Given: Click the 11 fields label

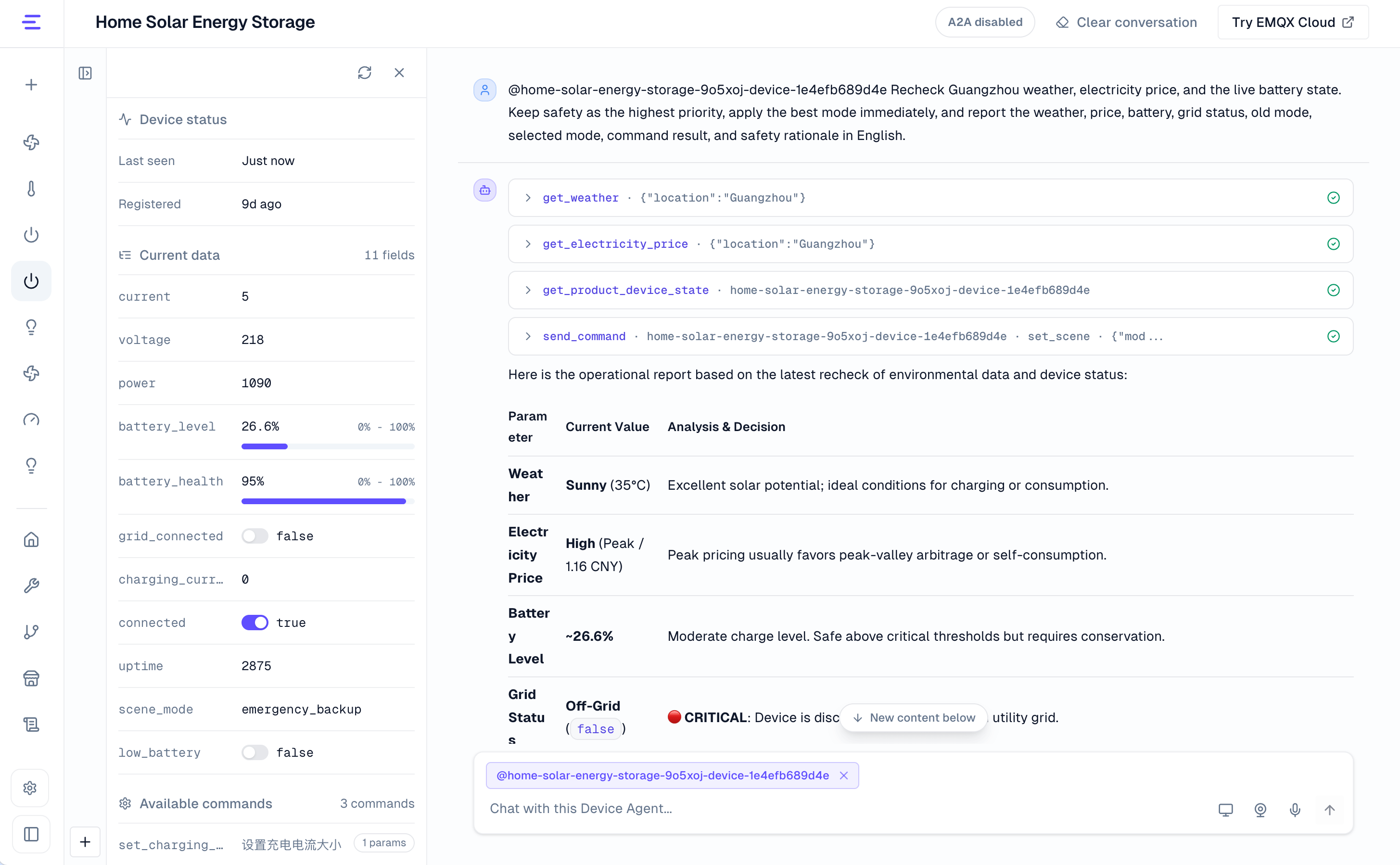Looking at the screenshot, I should point(389,255).
